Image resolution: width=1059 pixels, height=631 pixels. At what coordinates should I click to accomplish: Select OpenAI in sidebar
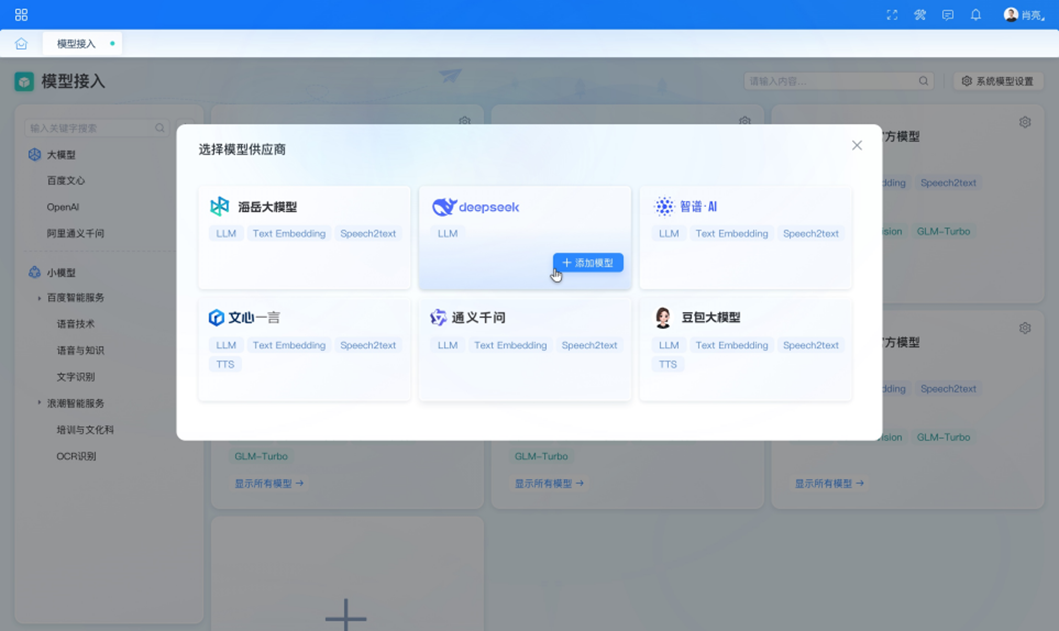[63, 207]
